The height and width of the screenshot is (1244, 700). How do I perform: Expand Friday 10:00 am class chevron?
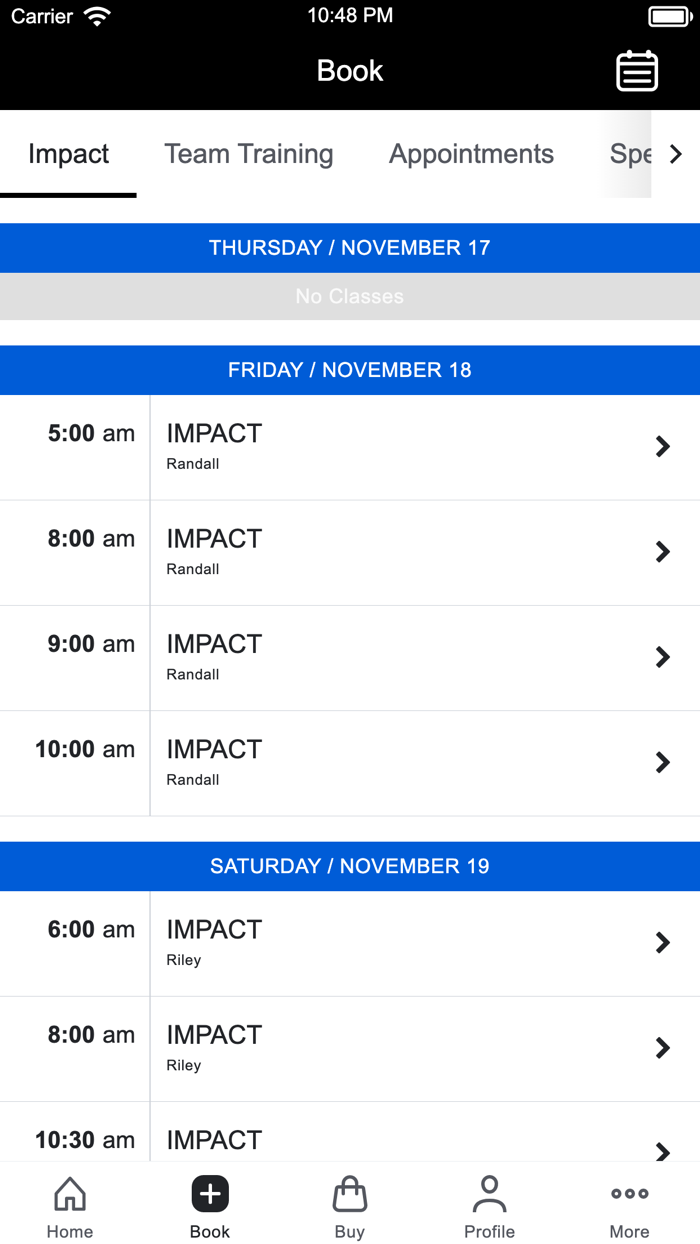(662, 763)
